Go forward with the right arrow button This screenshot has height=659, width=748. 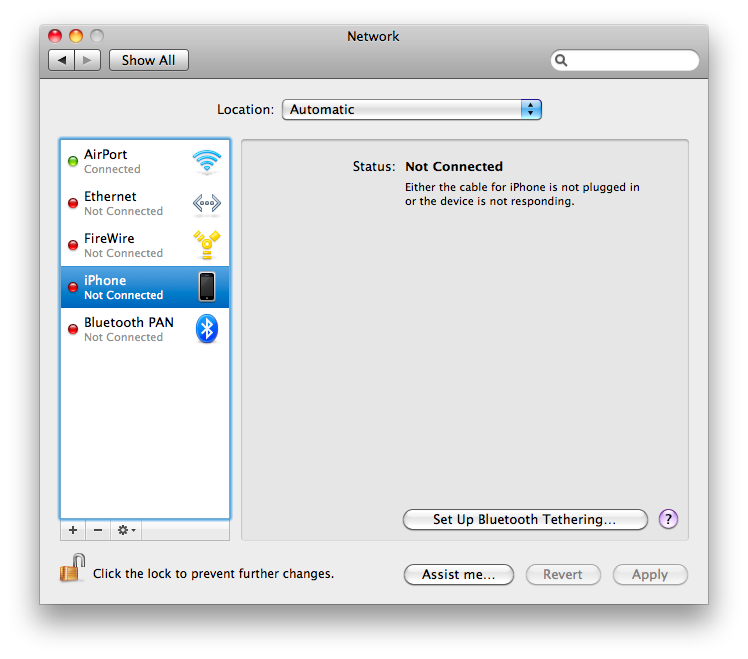[87, 60]
